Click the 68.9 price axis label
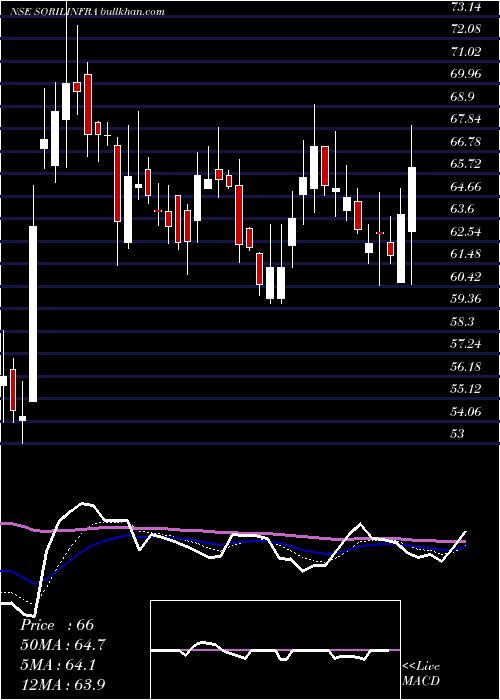The height and width of the screenshot is (700, 500). click(x=463, y=97)
